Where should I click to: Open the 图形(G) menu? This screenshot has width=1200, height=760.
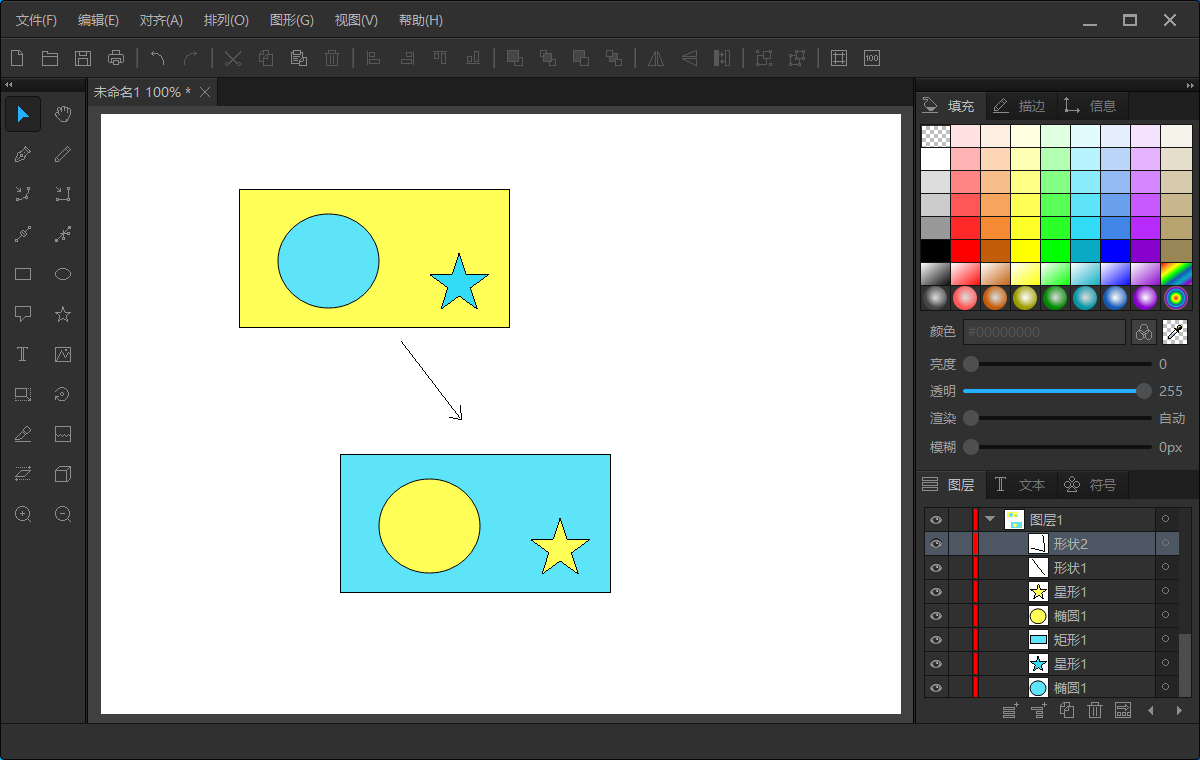[x=291, y=20]
